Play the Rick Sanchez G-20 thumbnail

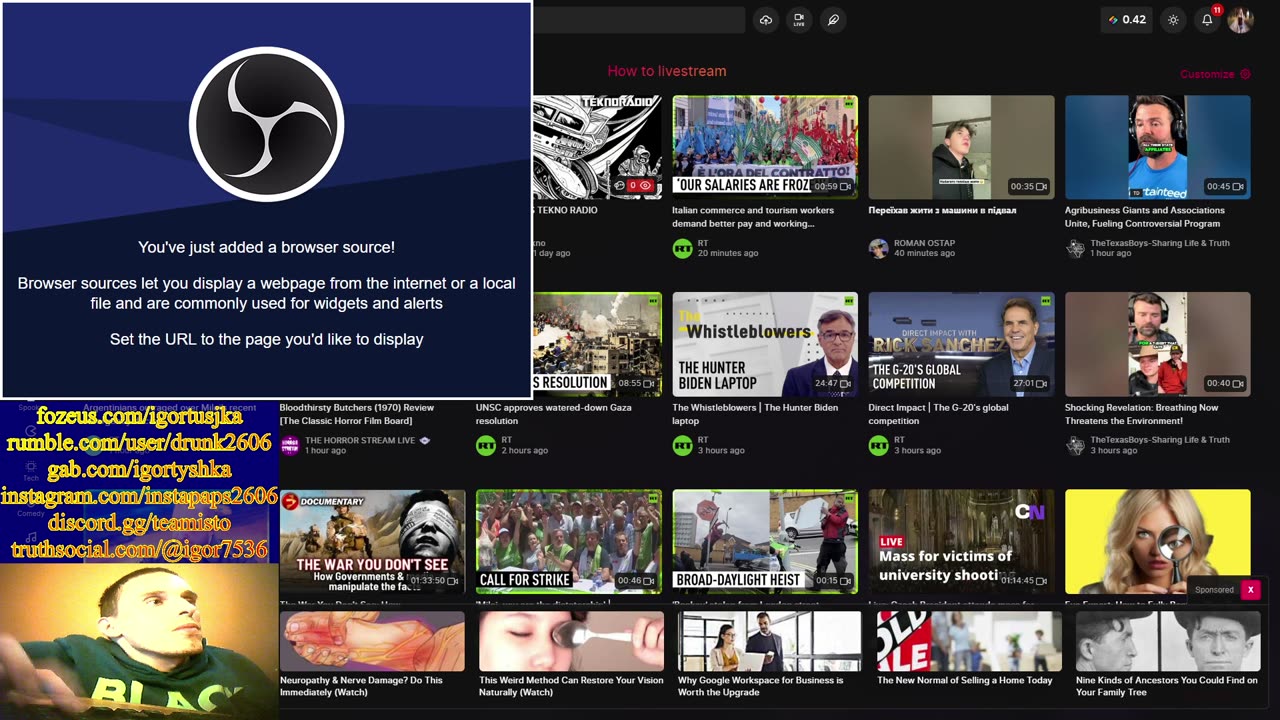961,344
